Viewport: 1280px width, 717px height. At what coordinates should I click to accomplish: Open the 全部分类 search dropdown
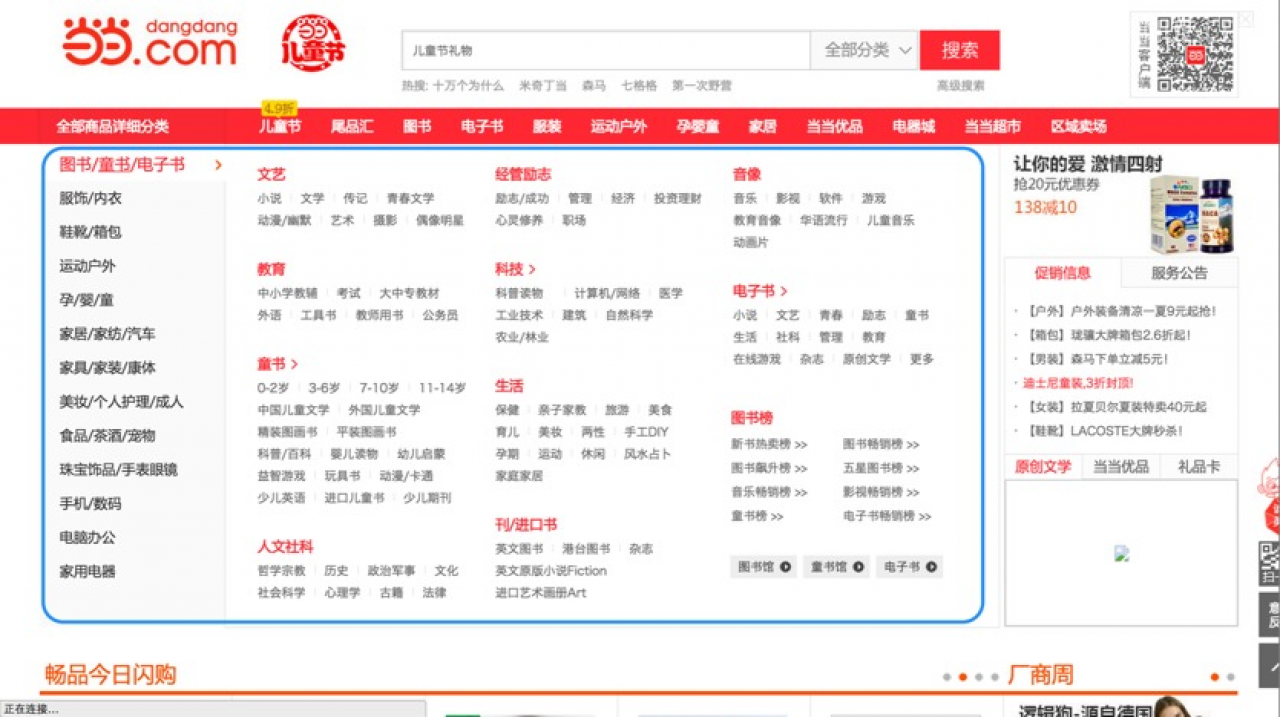(865, 50)
